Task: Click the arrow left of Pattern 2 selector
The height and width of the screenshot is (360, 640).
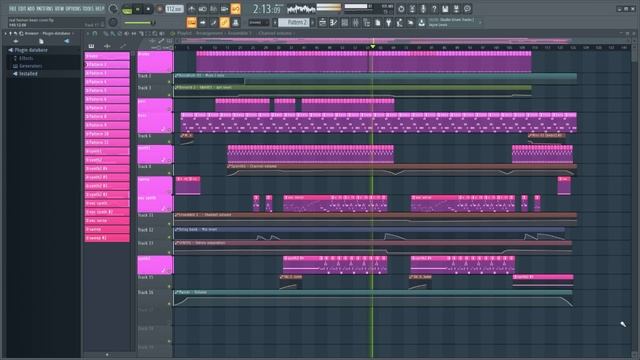Action: [275, 22]
